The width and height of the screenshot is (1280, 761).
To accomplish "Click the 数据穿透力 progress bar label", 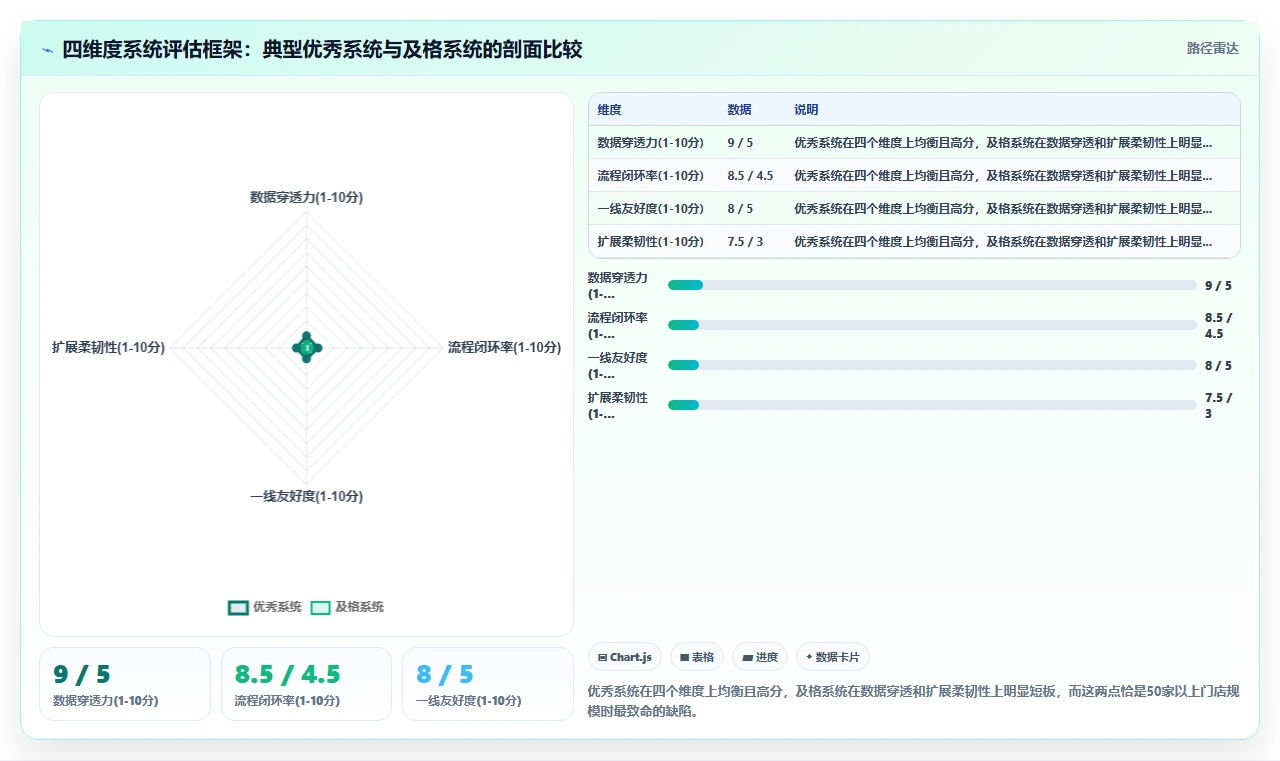I will [x=618, y=285].
